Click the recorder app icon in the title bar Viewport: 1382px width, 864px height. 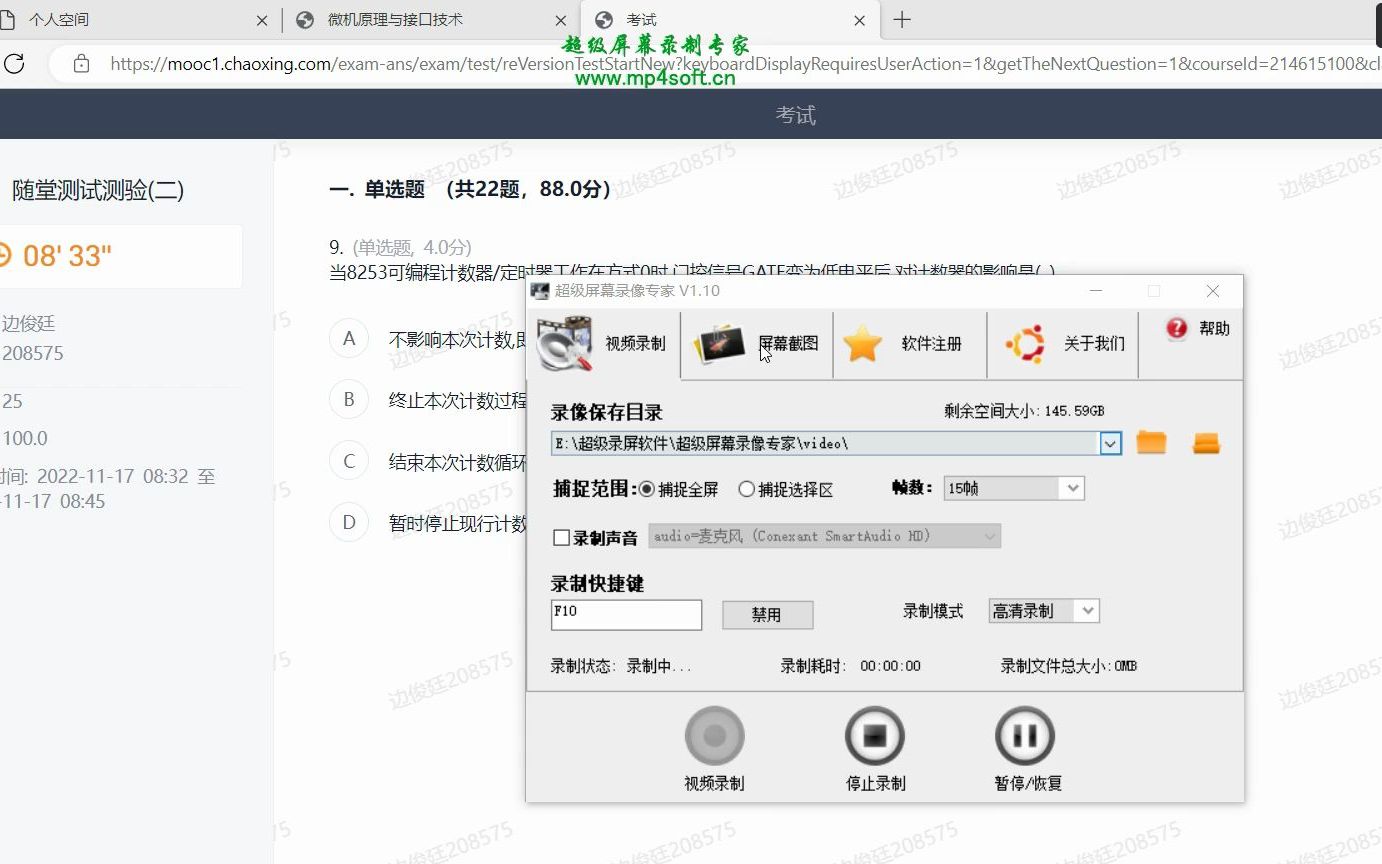click(540, 291)
